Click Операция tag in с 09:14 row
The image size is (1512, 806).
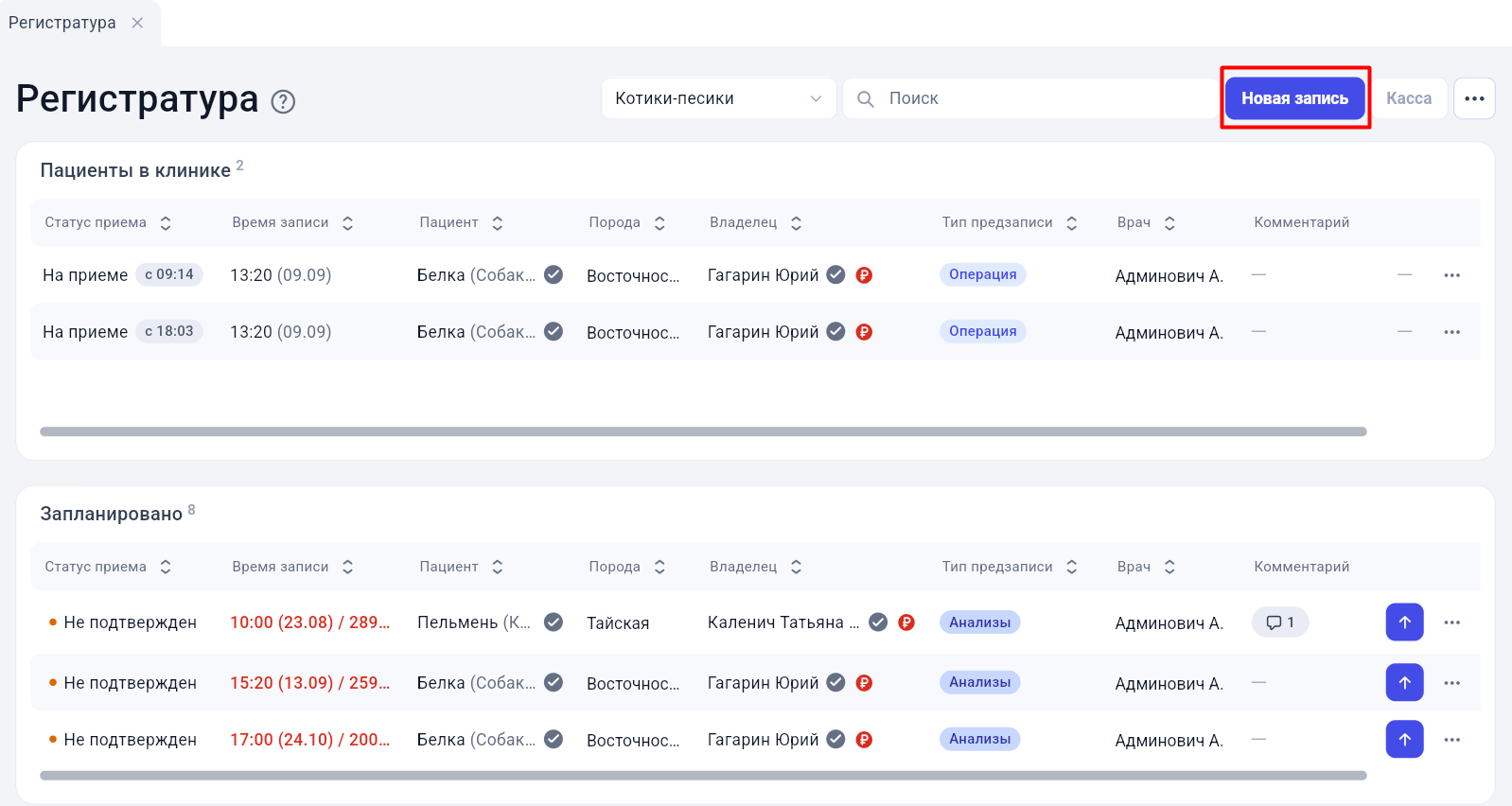(983, 274)
